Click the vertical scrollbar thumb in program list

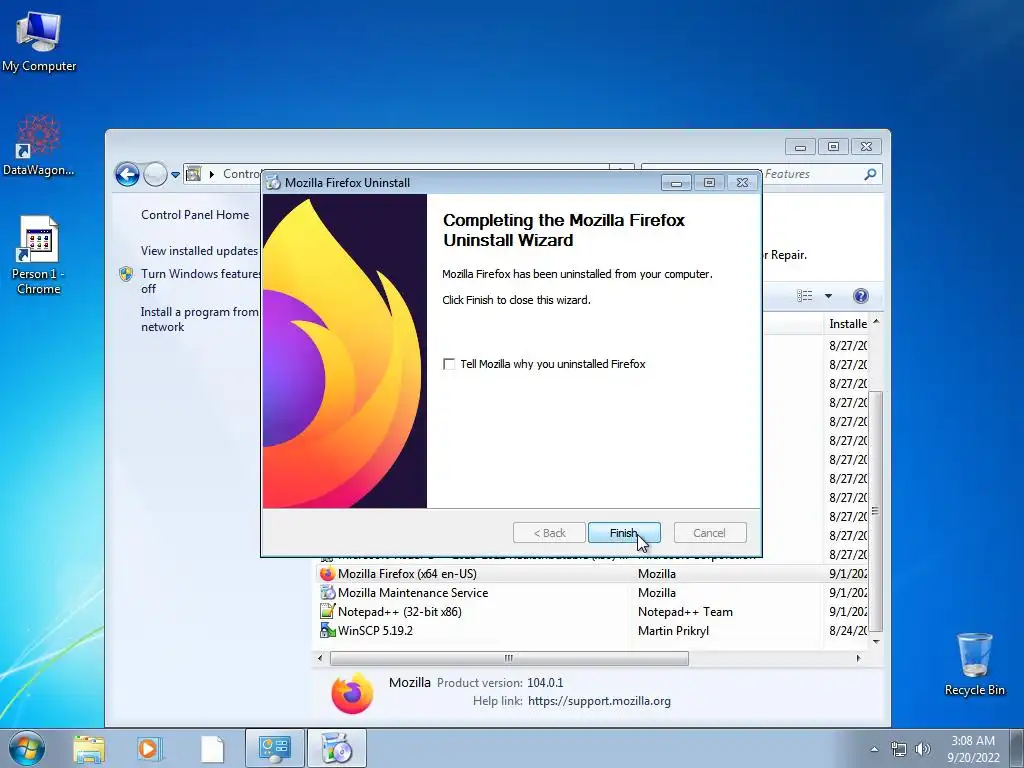pos(876,511)
